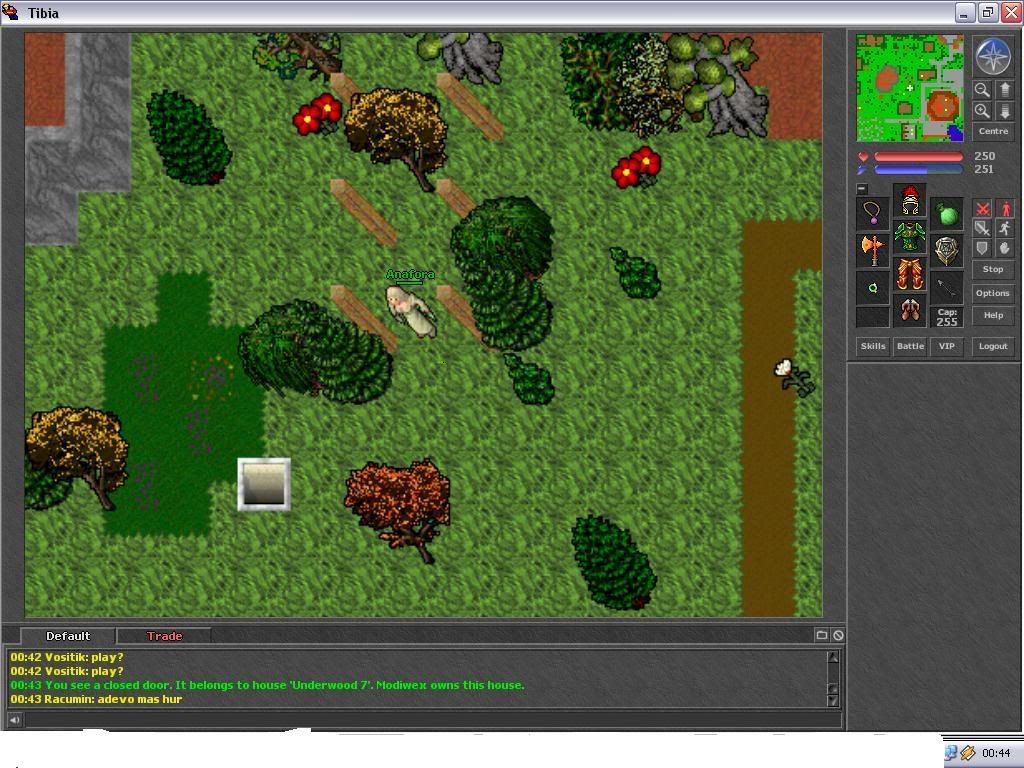Open the Battle list
Image resolution: width=1024 pixels, height=768 pixels.
(x=910, y=346)
